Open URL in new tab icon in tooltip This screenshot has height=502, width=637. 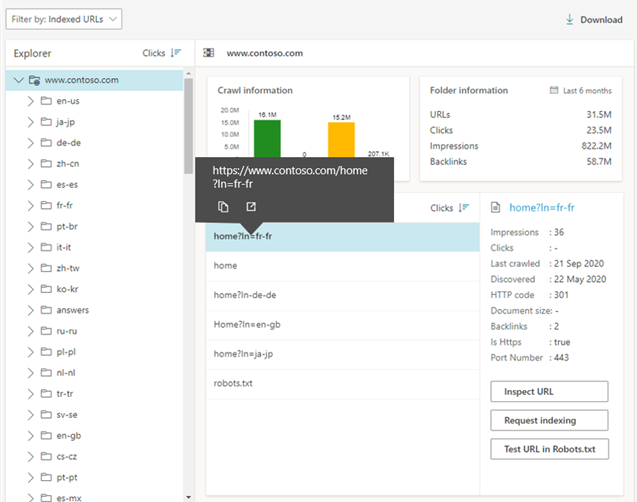pyautogui.click(x=251, y=207)
